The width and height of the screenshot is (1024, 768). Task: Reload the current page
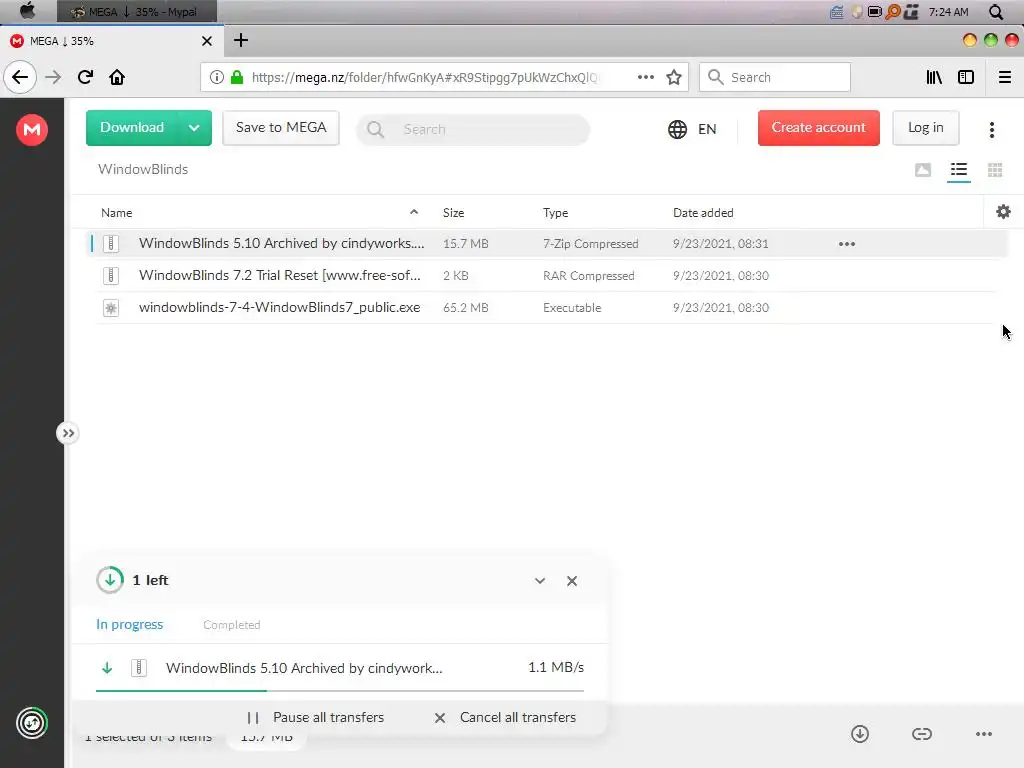point(86,77)
